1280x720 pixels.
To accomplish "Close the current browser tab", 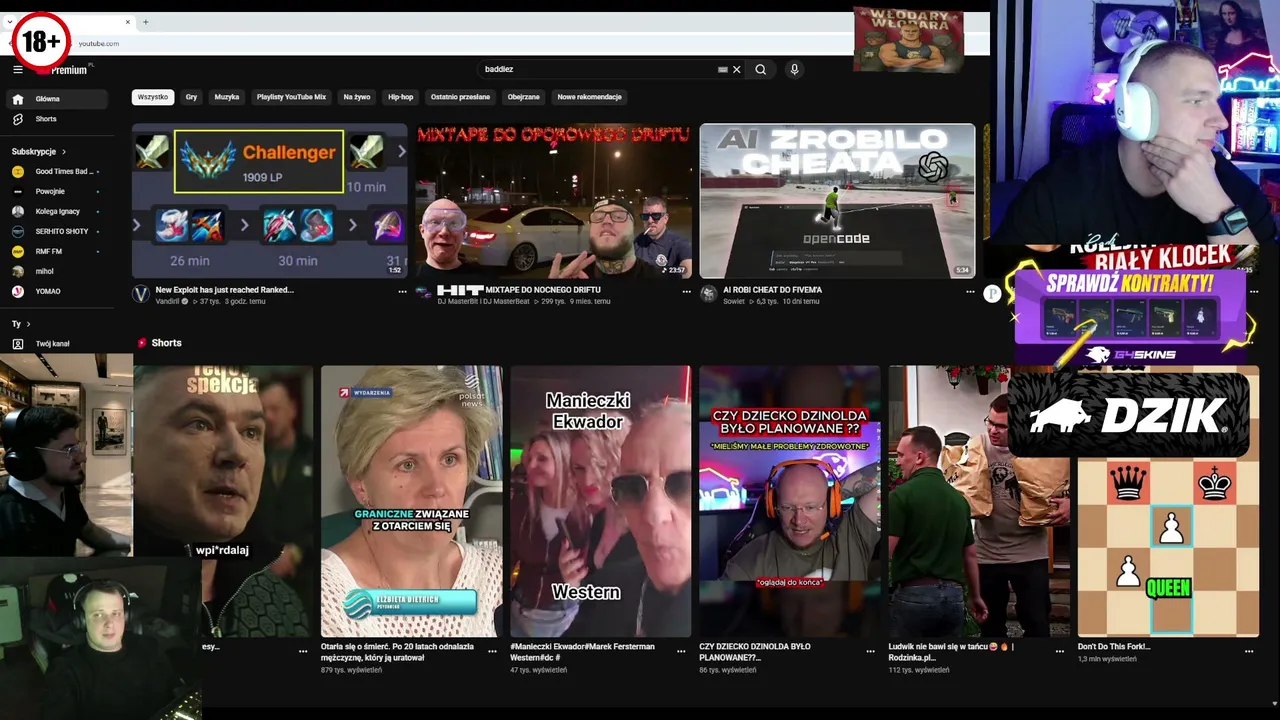I will 128,22.
